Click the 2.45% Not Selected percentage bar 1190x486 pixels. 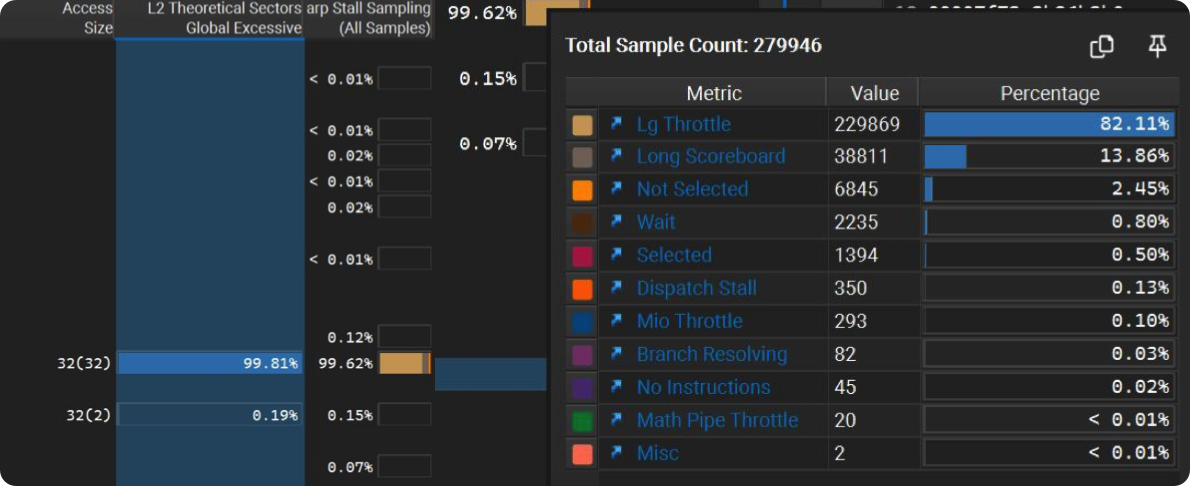(x=1049, y=189)
